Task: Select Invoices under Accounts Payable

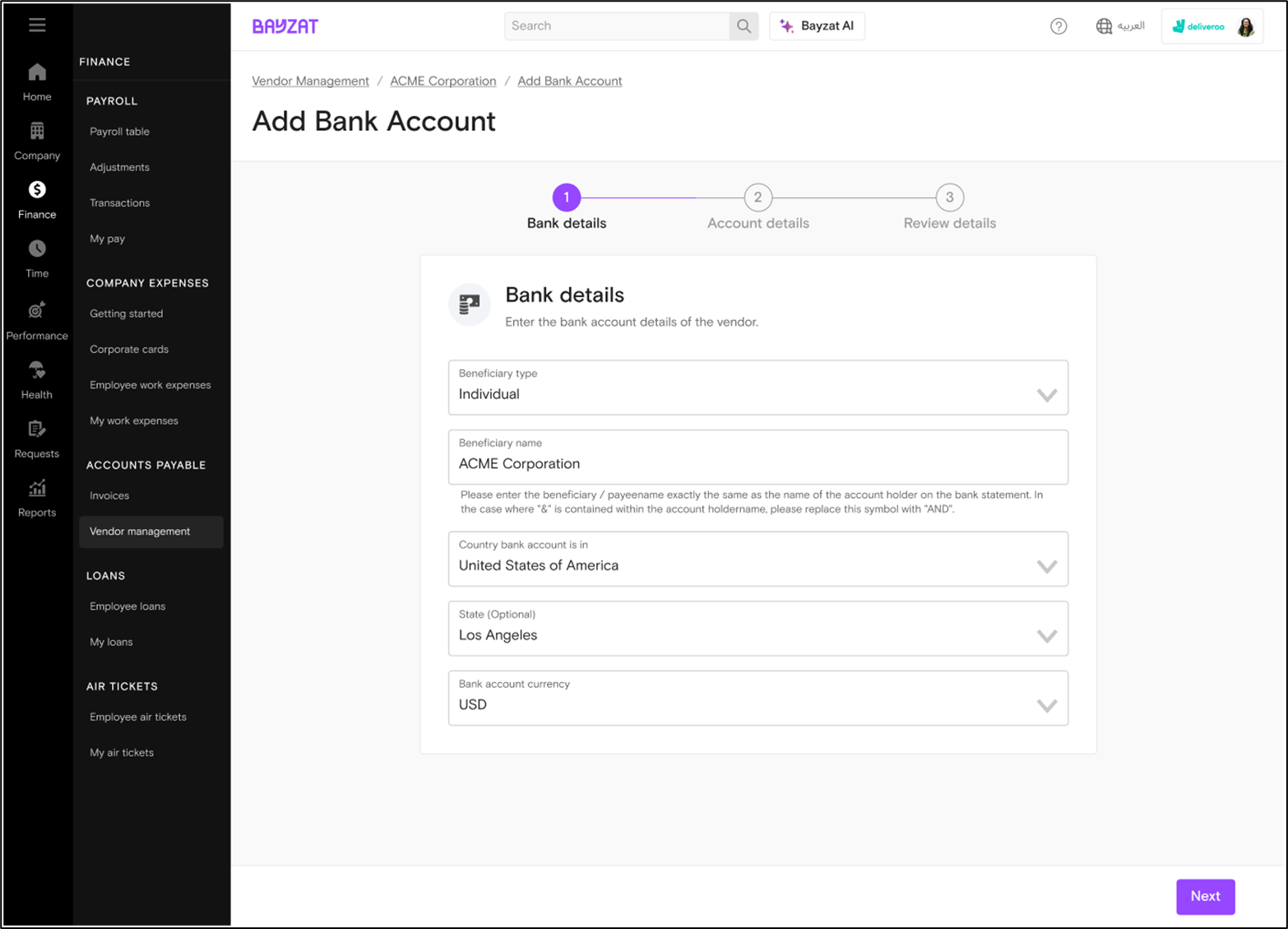Action: tap(109, 495)
